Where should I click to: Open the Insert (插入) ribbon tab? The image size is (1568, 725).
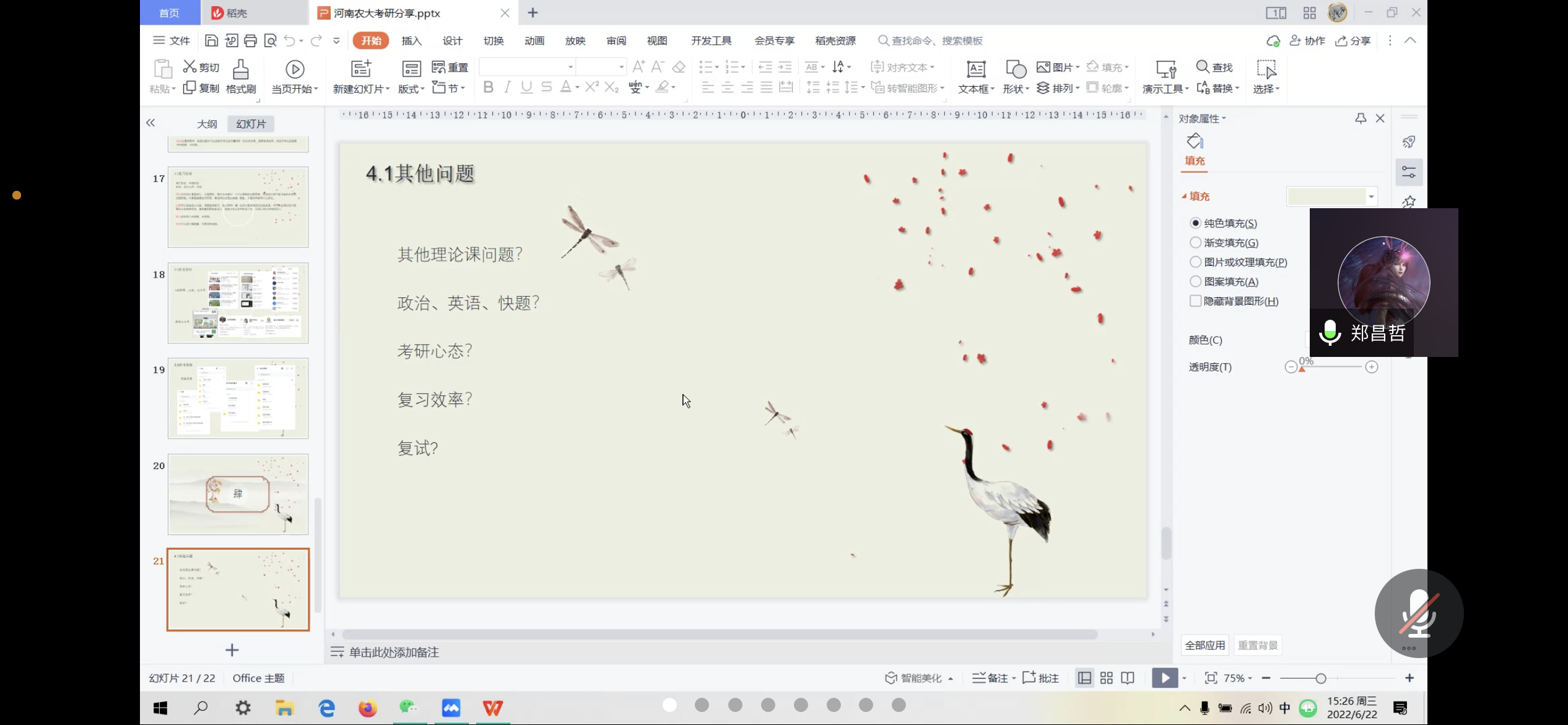(411, 41)
